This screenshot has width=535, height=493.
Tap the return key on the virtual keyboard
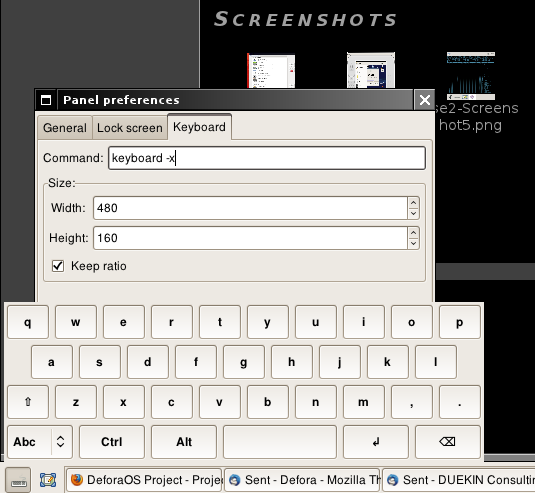point(376,442)
